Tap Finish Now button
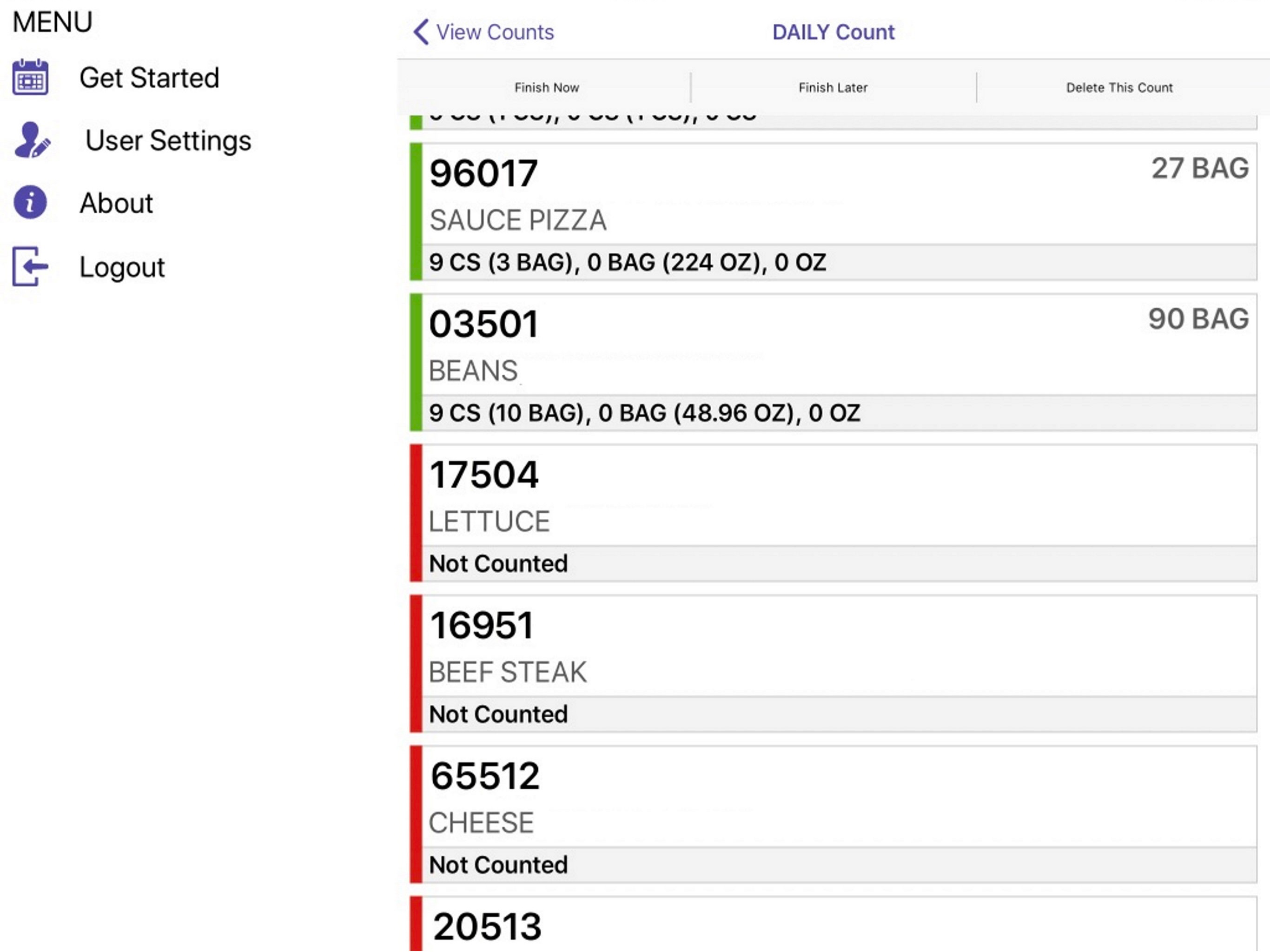The height and width of the screenshot is (952, 1270). [x=547, y=87]
